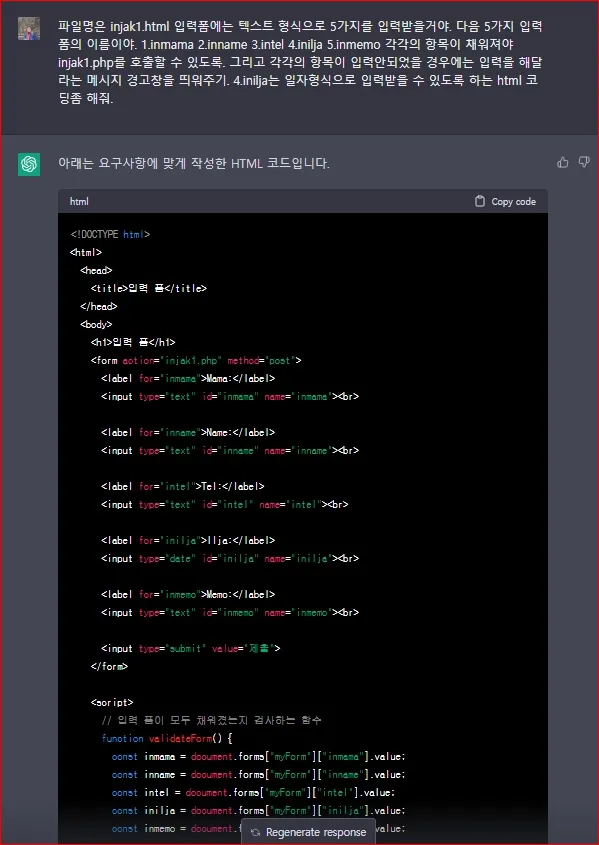The height and width of the screenshot is (845, 599).
Task: Click the input line with id="inmama"
Action: click(230, 397)
